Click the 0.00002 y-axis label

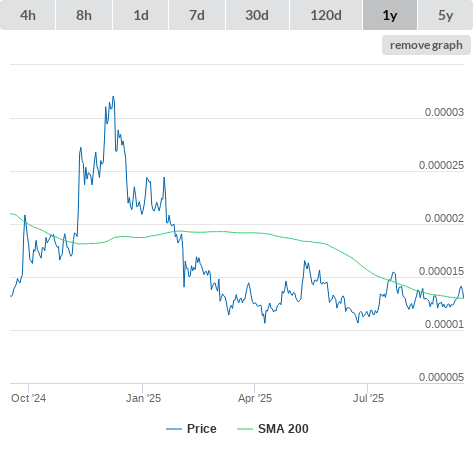(444, 218)
